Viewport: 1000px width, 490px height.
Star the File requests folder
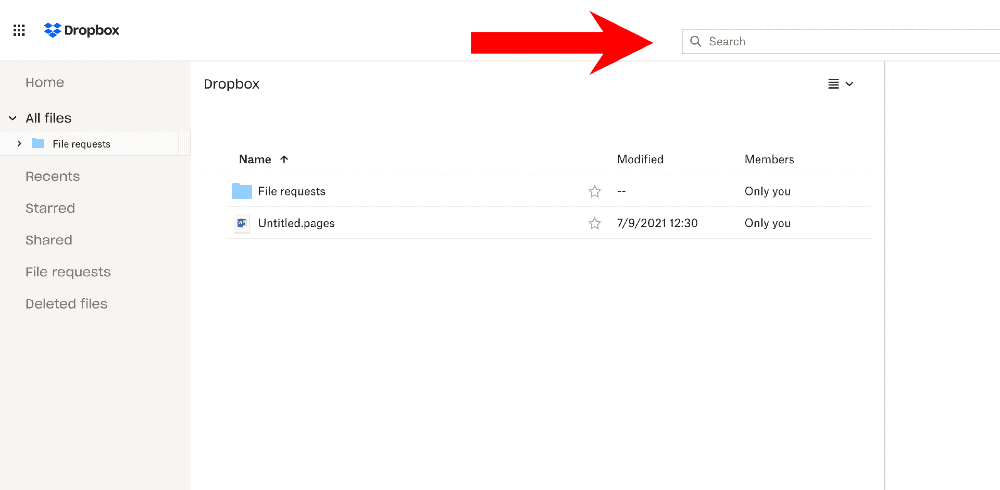pyautogui.click(x=594, y=191)
